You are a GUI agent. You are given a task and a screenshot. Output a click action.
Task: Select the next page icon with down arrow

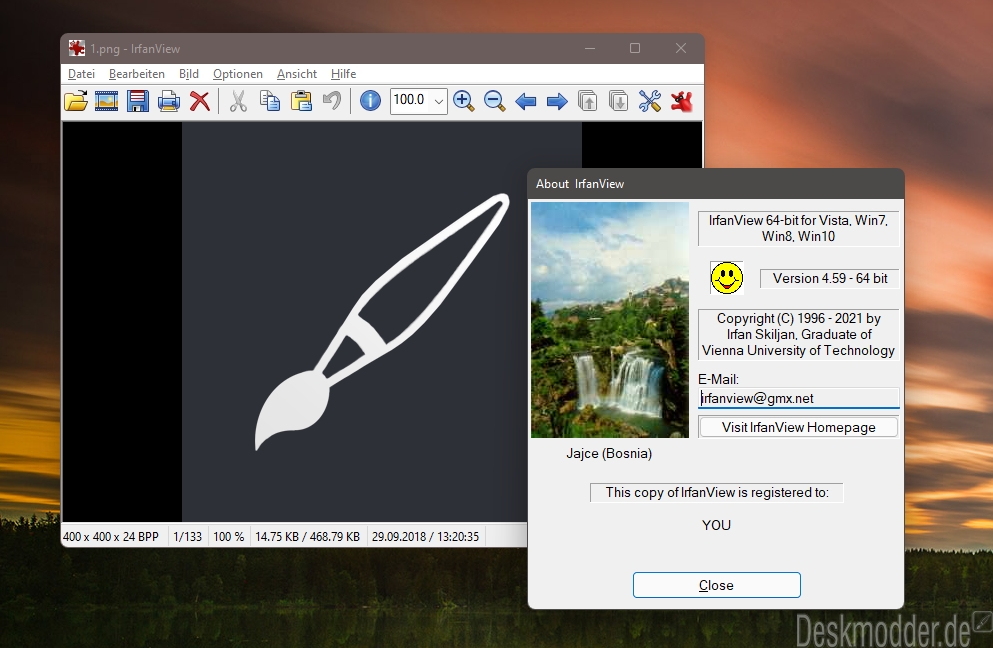click(x=618, y=101)
